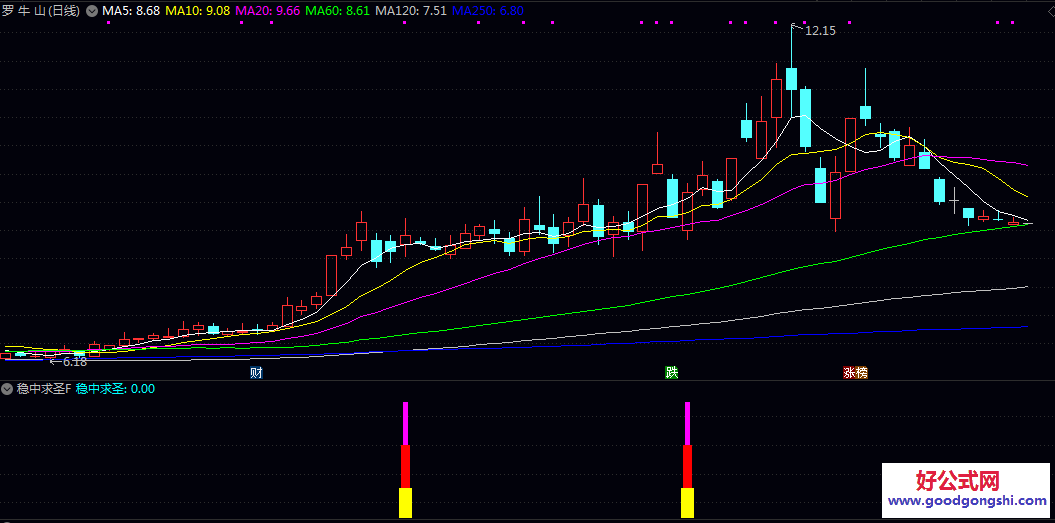Select the MA5: 8.68 legend label
1055x523 pixels.
(x=130, y=11)
